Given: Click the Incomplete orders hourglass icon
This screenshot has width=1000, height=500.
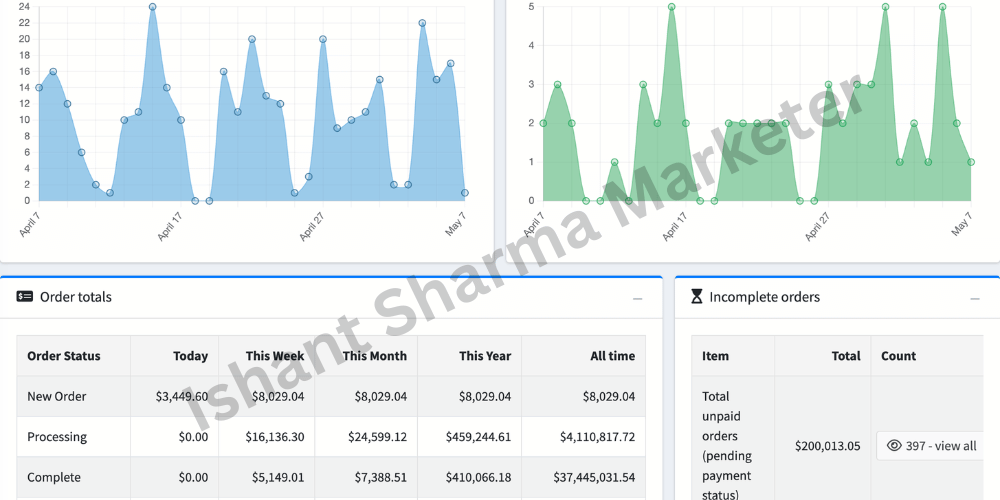Looking at the screenshot, I should pyautogui.click(x=697, y=297).
